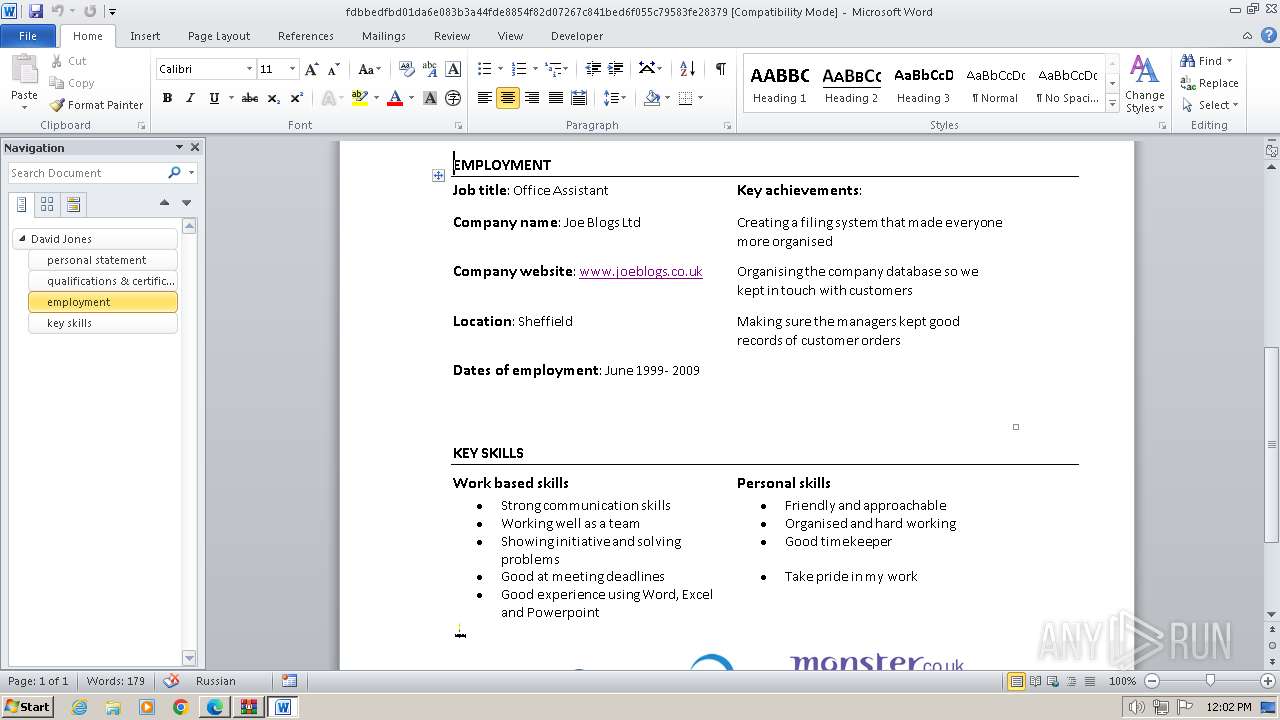Toggle Align Text Right
Viewport: 1280px width, 720px height.
click(532, 98)
